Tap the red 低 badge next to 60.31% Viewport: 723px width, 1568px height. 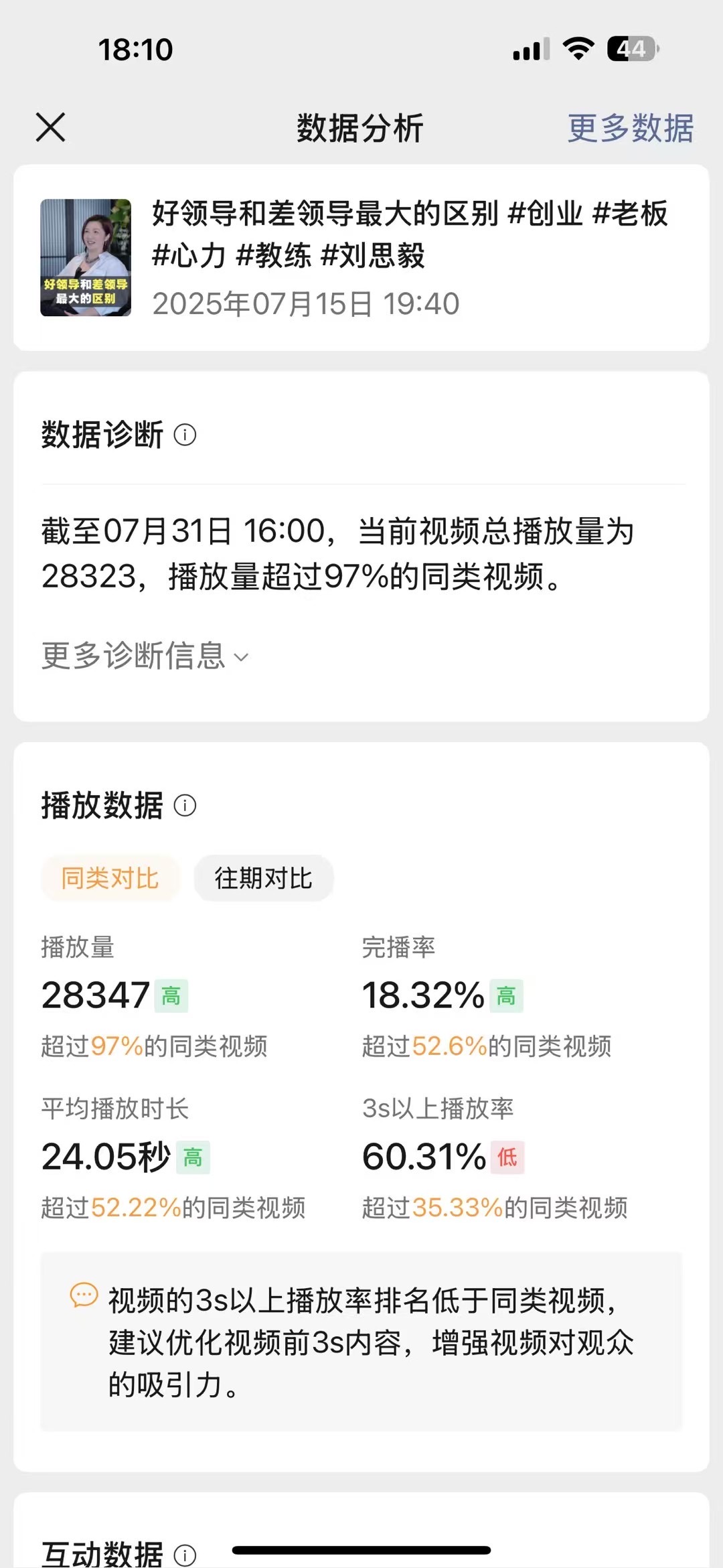click(507, 1157)
